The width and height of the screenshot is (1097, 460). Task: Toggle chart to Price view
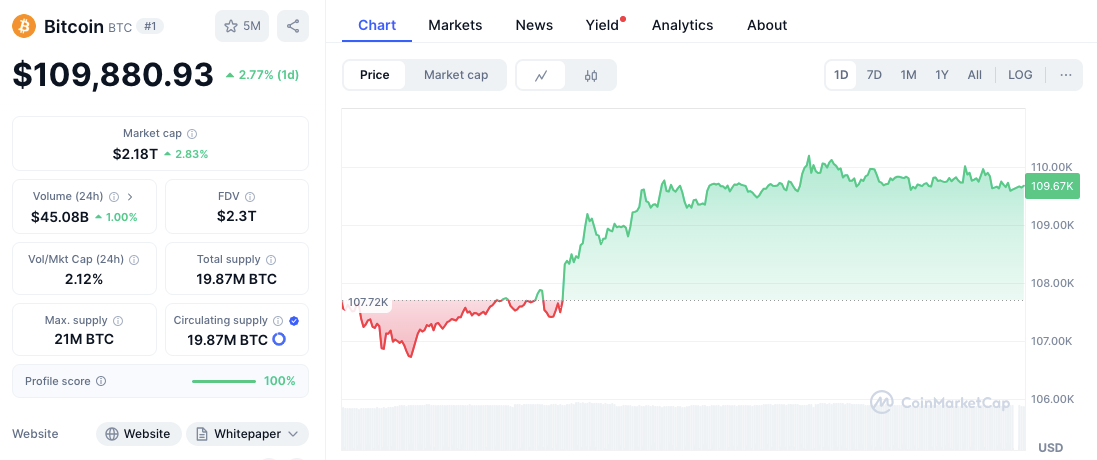point(375,75)
